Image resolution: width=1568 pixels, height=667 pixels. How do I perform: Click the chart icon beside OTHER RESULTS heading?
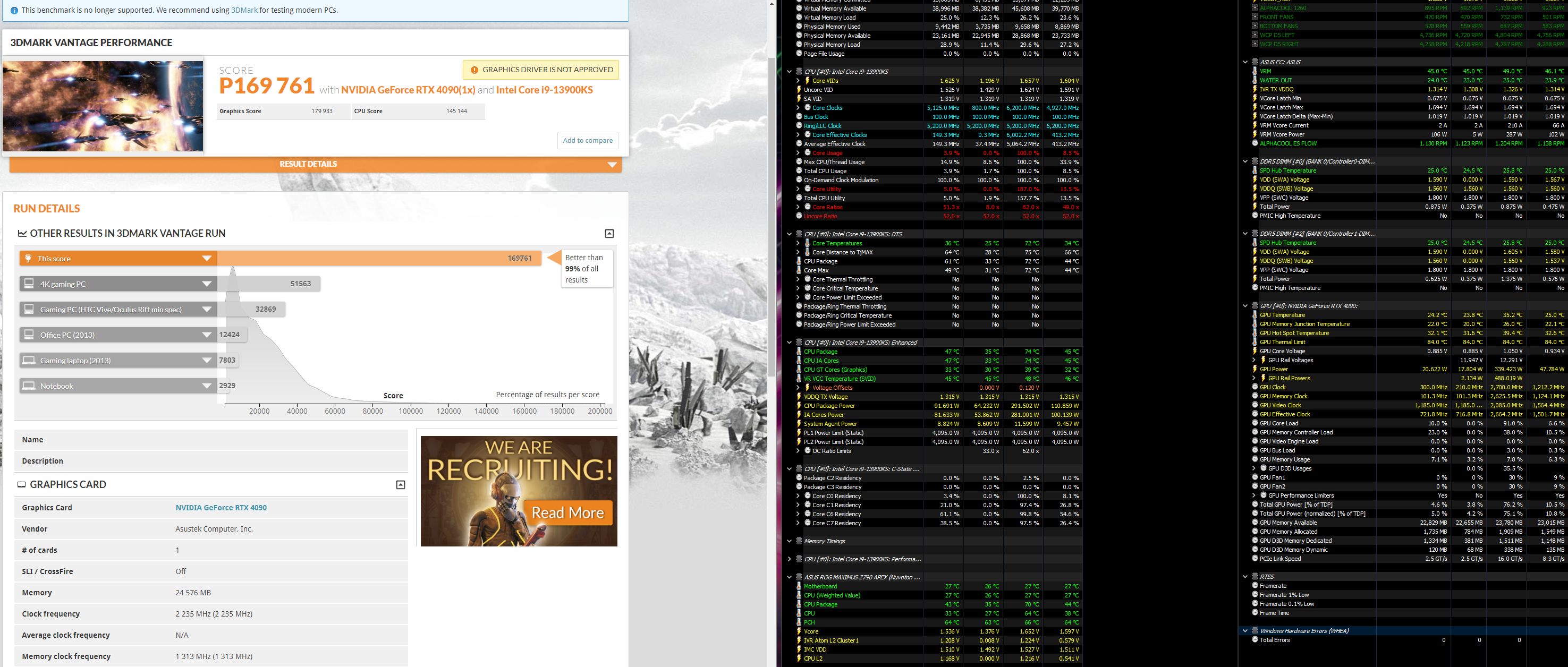(x=22, y=234)
